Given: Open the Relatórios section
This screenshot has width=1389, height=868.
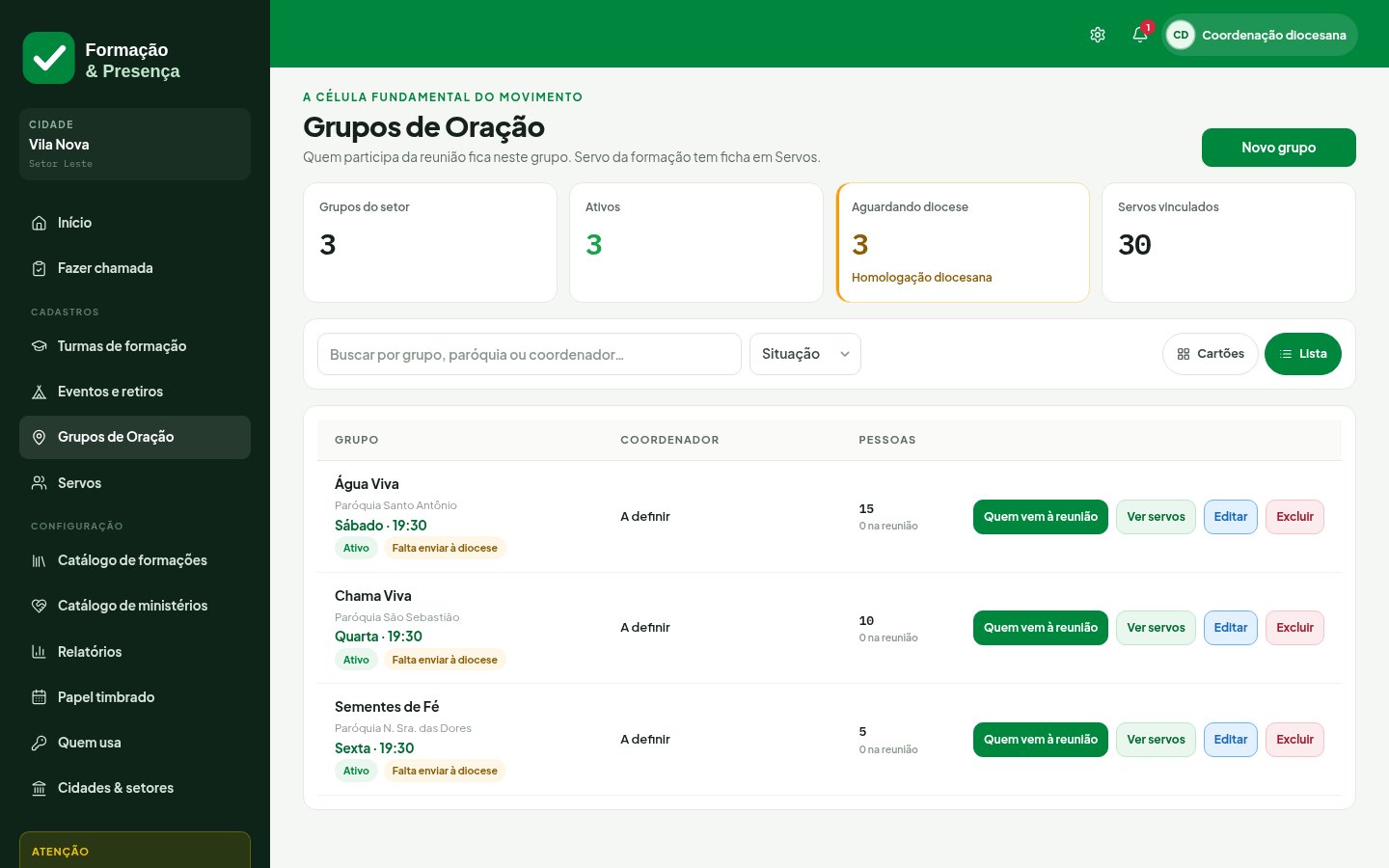Looking at the screenshot, I should (x=135, y=652).
